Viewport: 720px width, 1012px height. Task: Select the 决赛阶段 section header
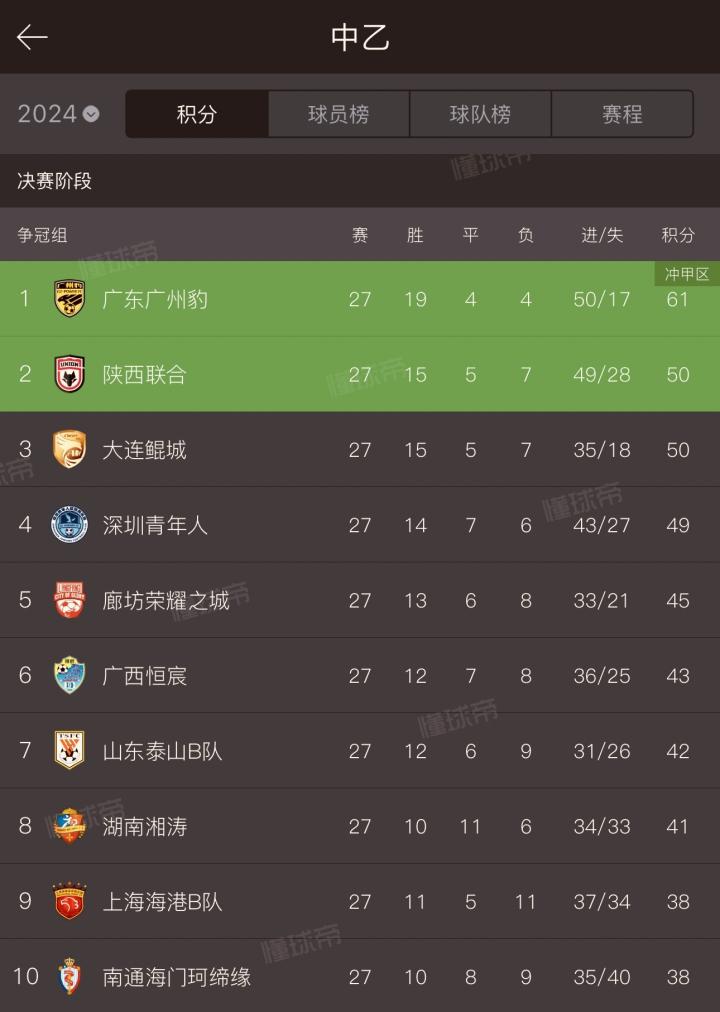point(54,181)
